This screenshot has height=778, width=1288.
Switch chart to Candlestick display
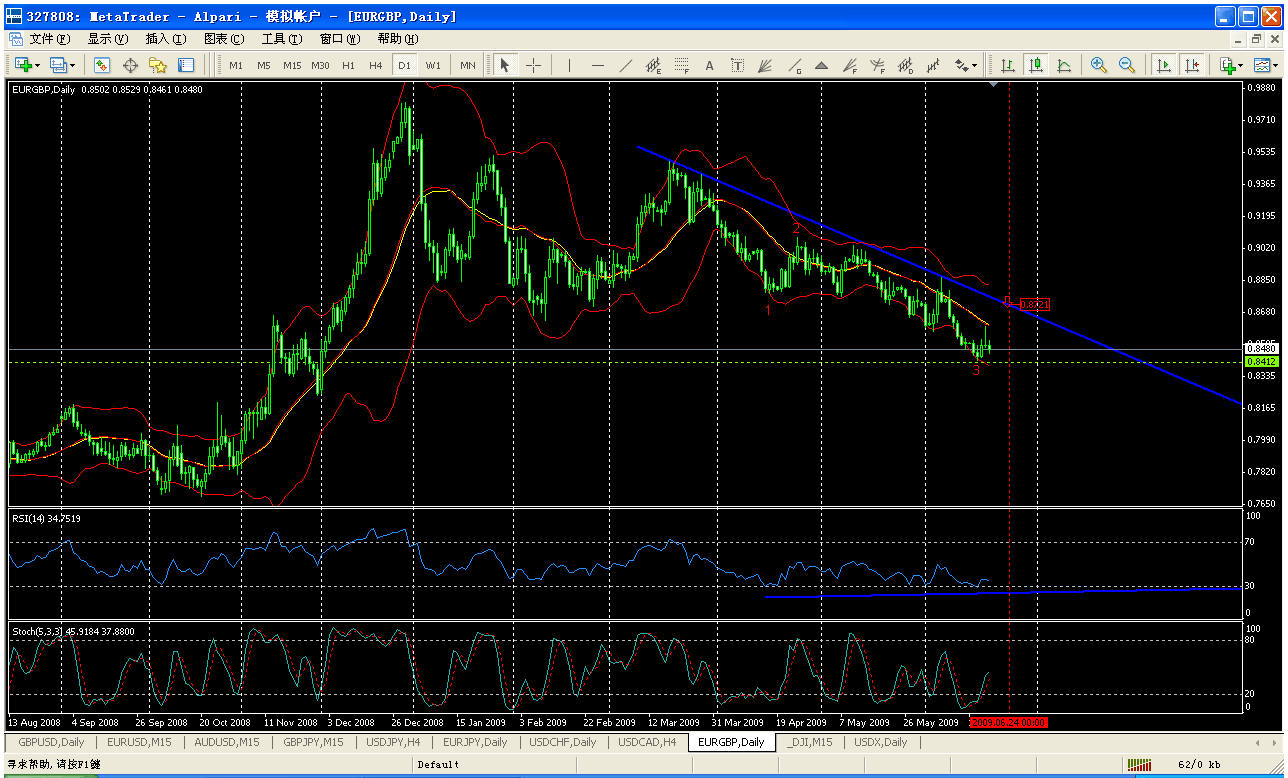click(x=1036, y=65)
